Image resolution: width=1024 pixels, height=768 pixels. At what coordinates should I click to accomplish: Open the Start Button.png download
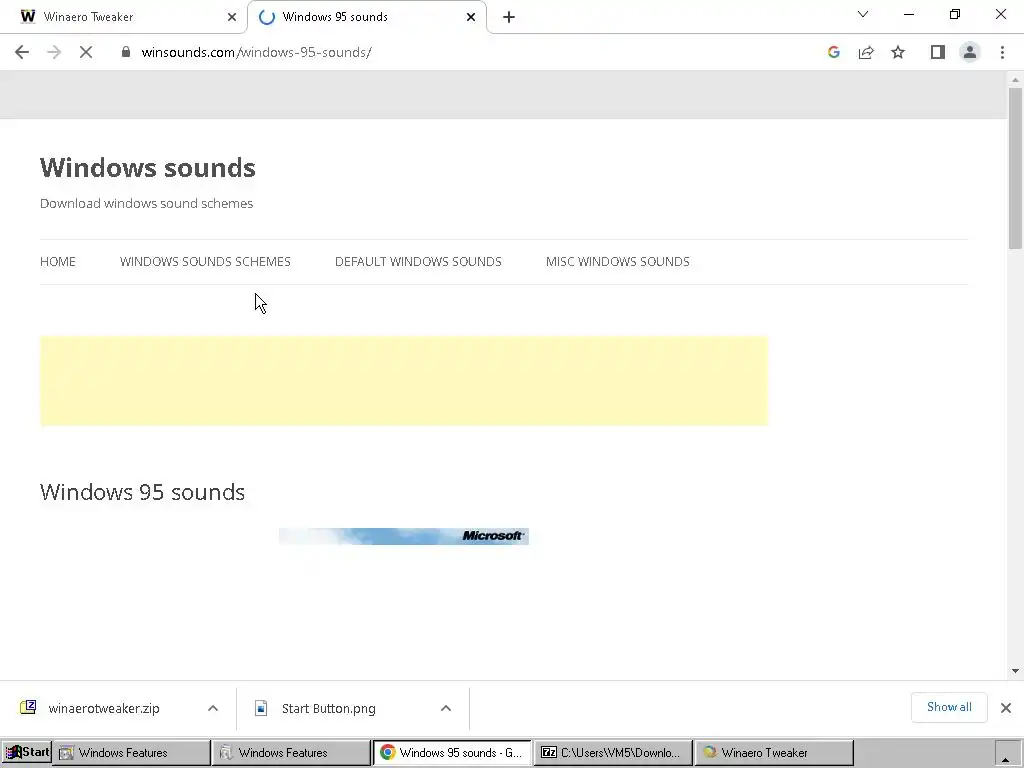[x=328, y=709]
